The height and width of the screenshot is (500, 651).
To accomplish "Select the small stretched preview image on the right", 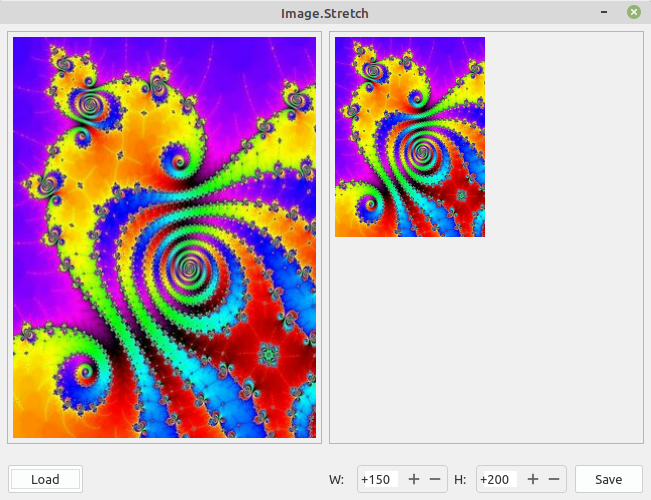I will click(x=410, y=137).
